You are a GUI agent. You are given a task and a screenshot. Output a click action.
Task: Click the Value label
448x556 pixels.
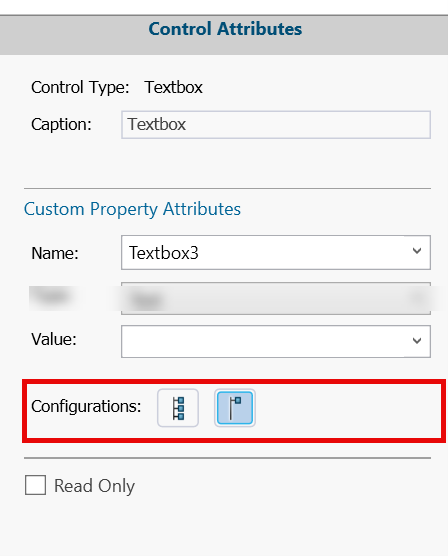pyautogui.click(x=54, y=339)
